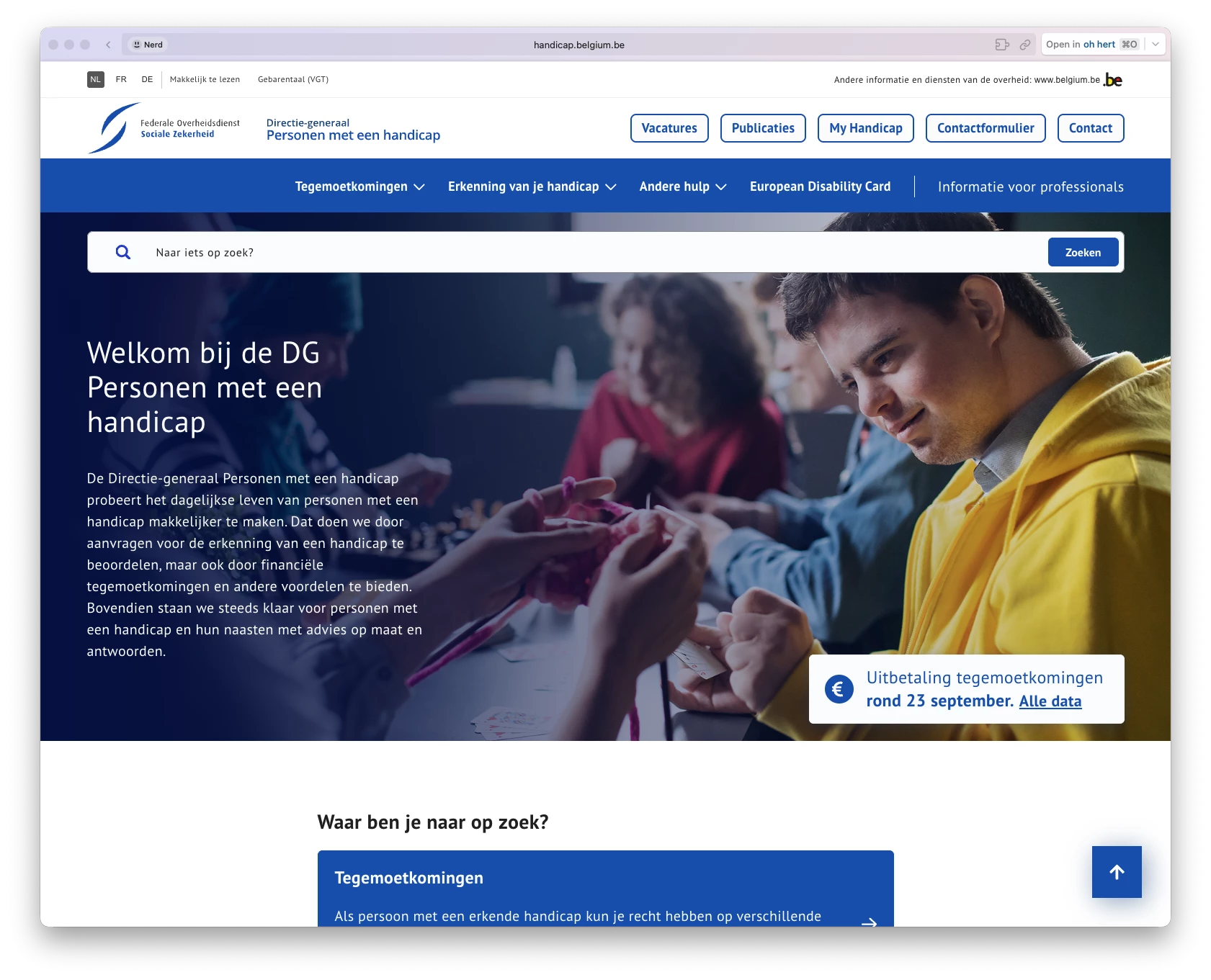Click the scroll-to-top arrow button
This screenshot has height=980, width=1211.
click(x=1116, y=872)
